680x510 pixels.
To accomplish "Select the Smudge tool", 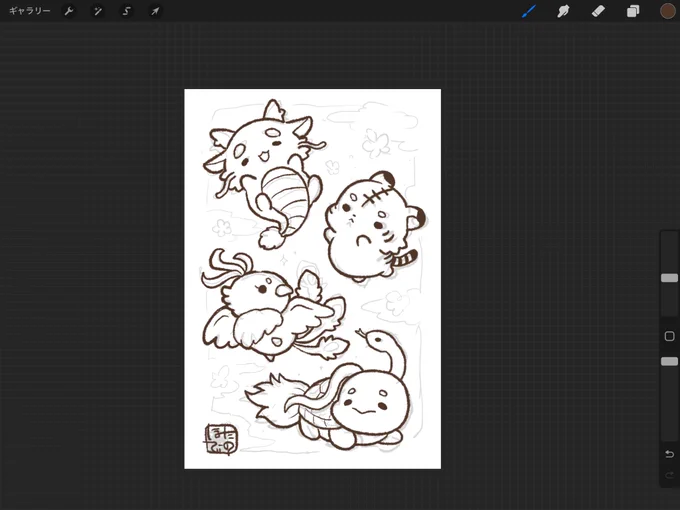I will 563,11.
